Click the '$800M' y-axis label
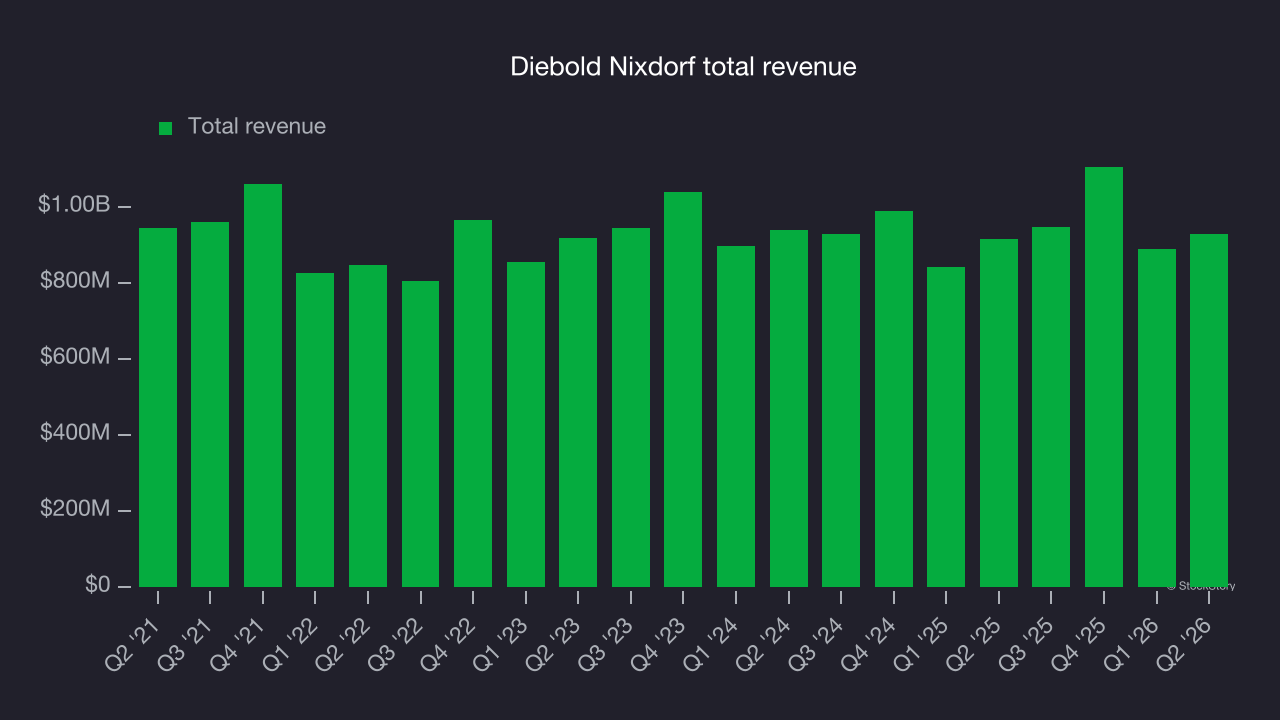This screenshot has width=1280, height=720. (x=75, y=282)
